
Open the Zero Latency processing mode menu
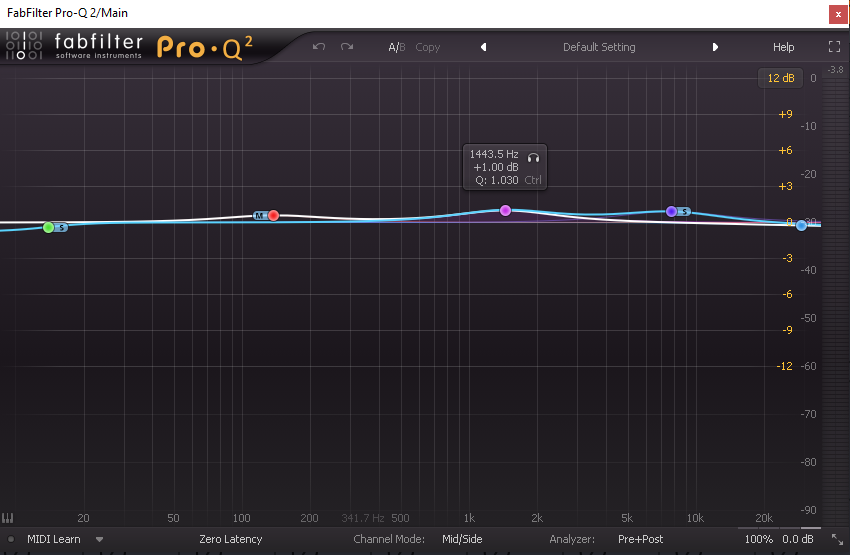click(x=230, y=539)
